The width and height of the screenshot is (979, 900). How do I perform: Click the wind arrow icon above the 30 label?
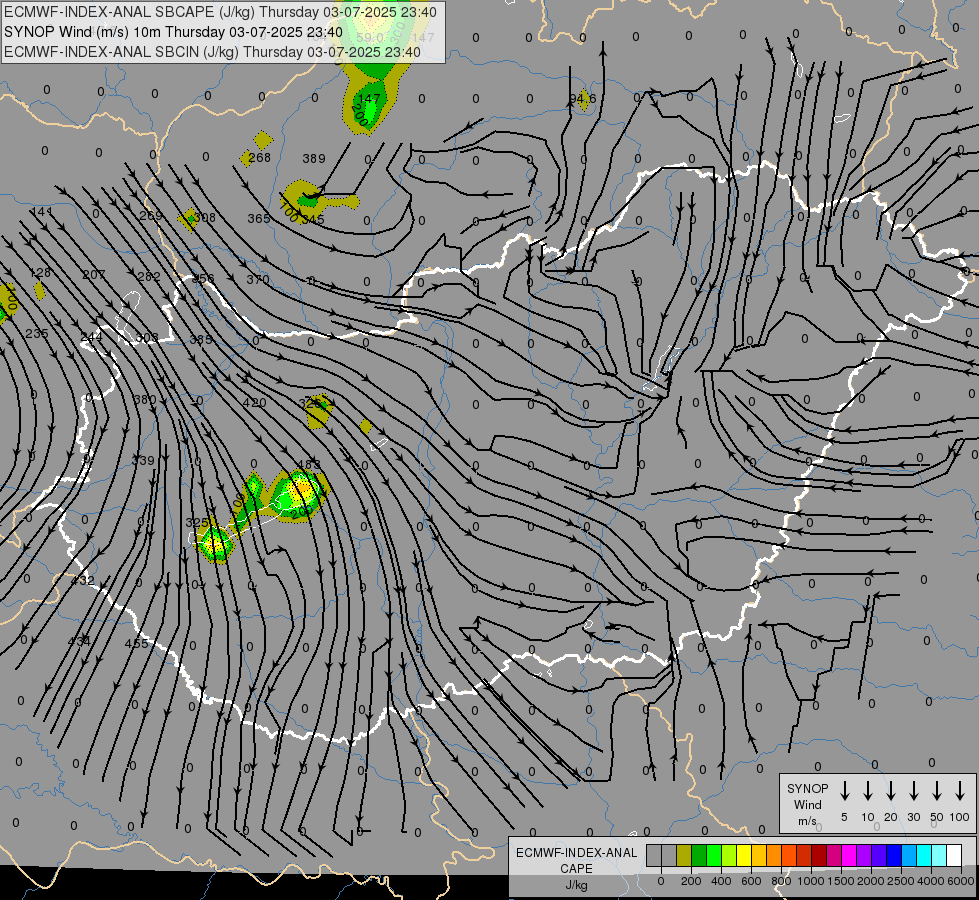pos(913,791)
